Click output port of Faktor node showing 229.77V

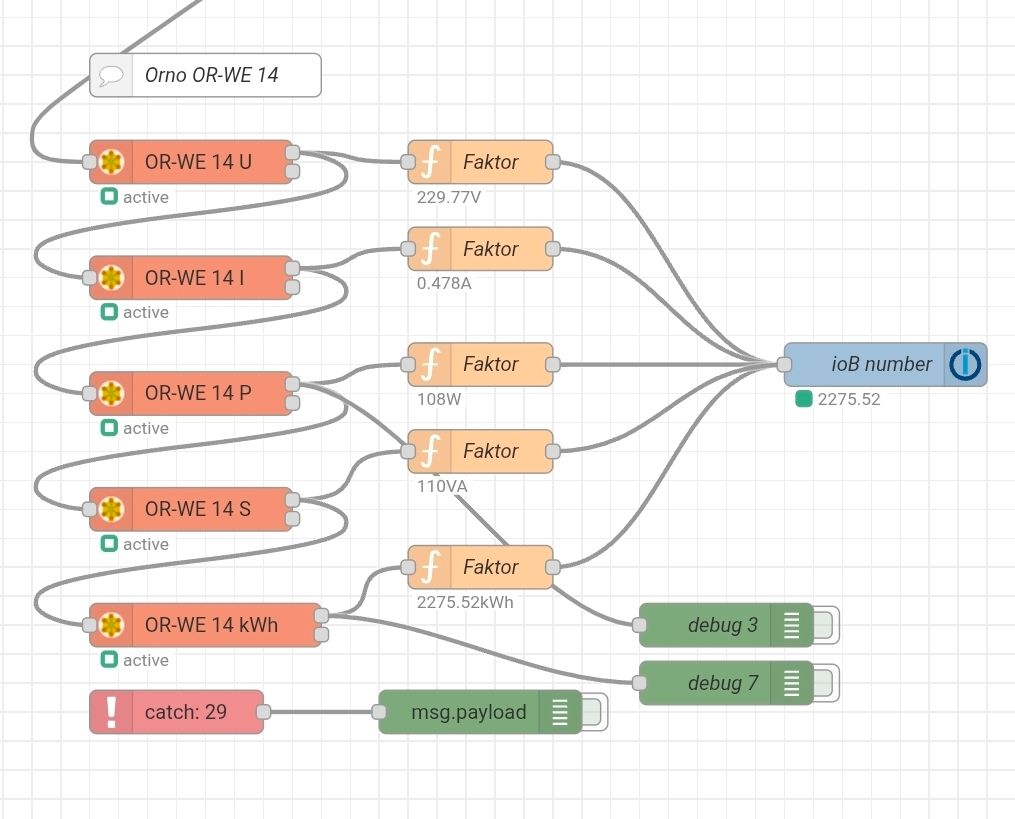[x=553, y=162]
